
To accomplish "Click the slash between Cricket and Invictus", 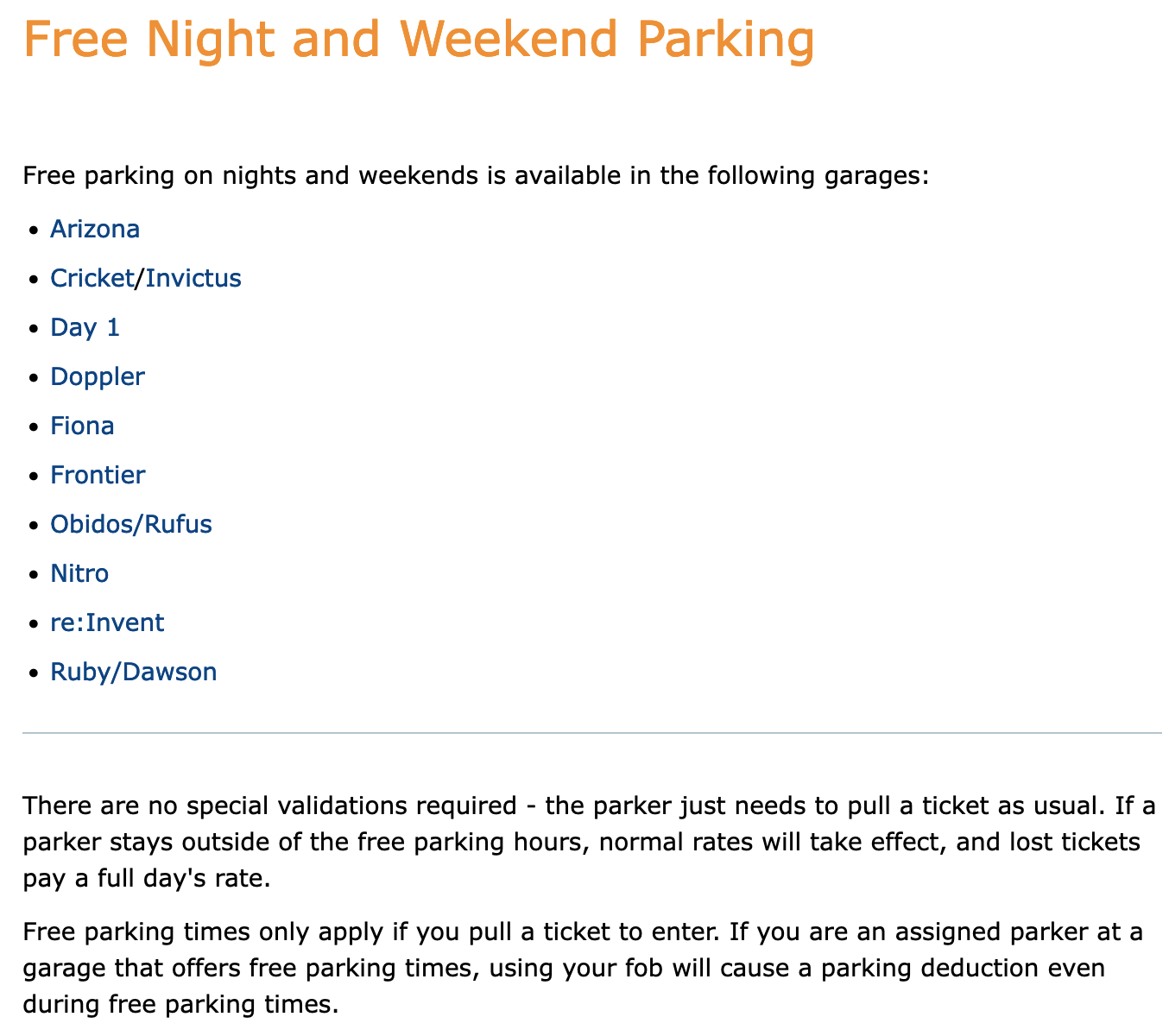I will click(140, 278).
